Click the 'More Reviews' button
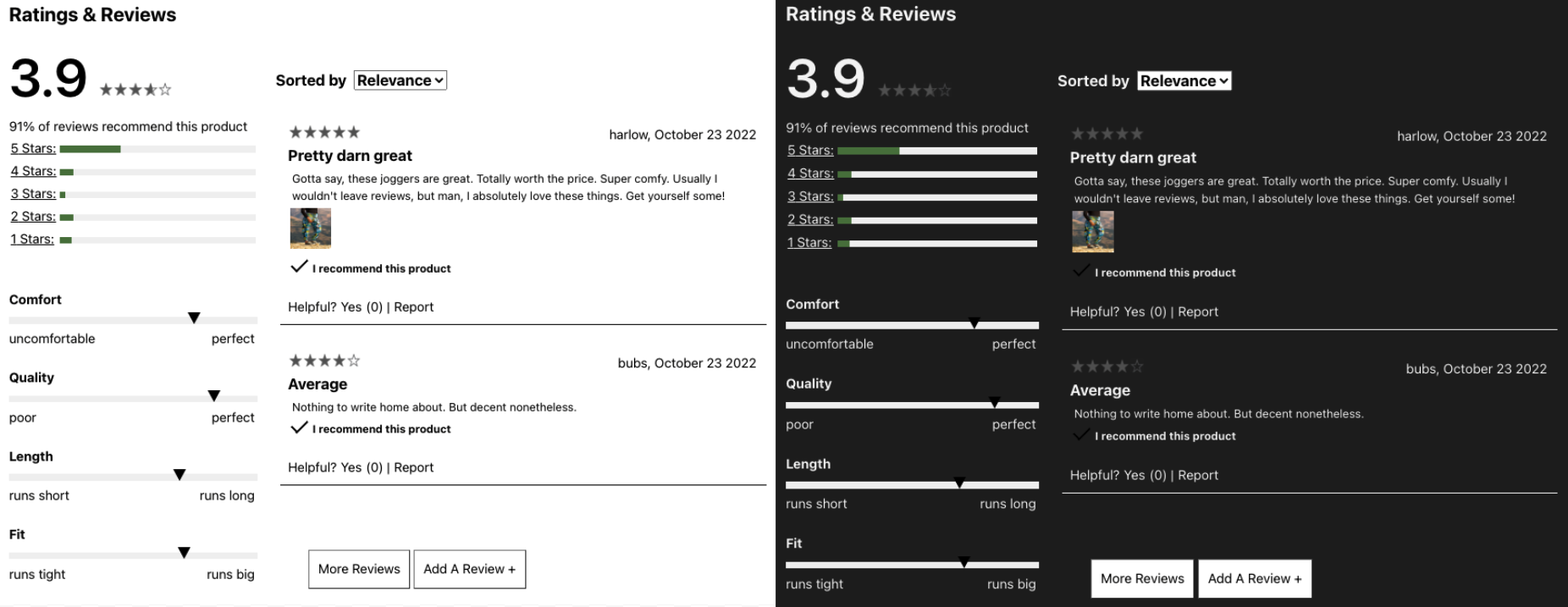Screen dimensions: 1568x607 point(358,569)
